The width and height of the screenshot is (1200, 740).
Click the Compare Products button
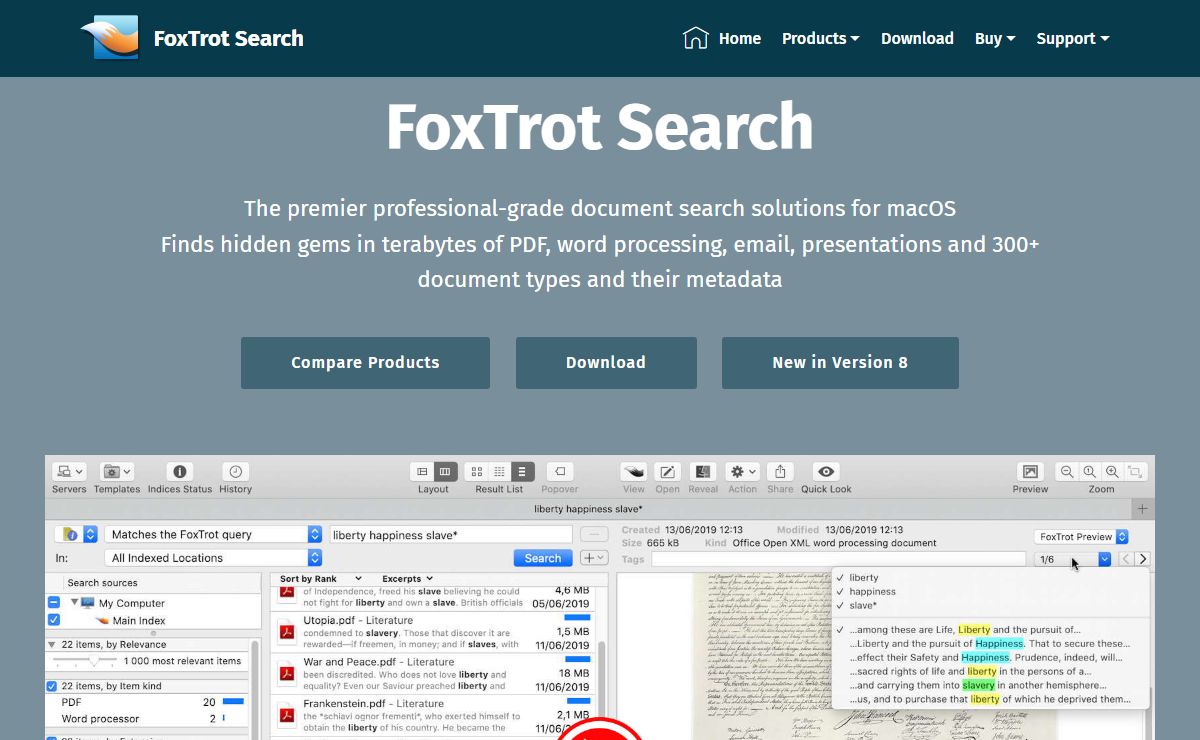point(365,363)
